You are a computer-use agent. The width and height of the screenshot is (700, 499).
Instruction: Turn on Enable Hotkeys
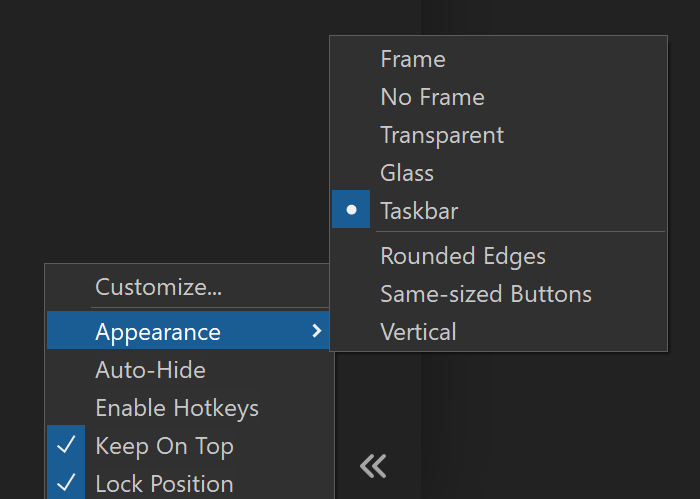[x=177, y=408]
